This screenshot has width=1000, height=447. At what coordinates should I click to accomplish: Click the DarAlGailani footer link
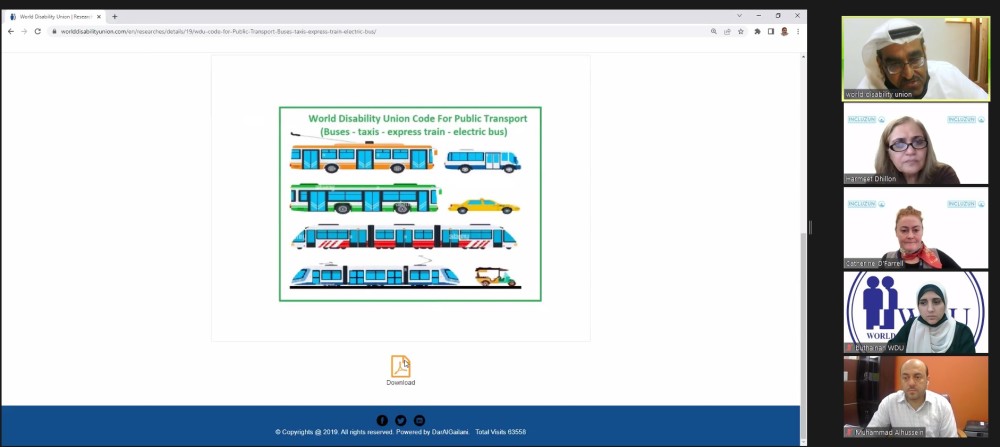click(x=450, y=432)
